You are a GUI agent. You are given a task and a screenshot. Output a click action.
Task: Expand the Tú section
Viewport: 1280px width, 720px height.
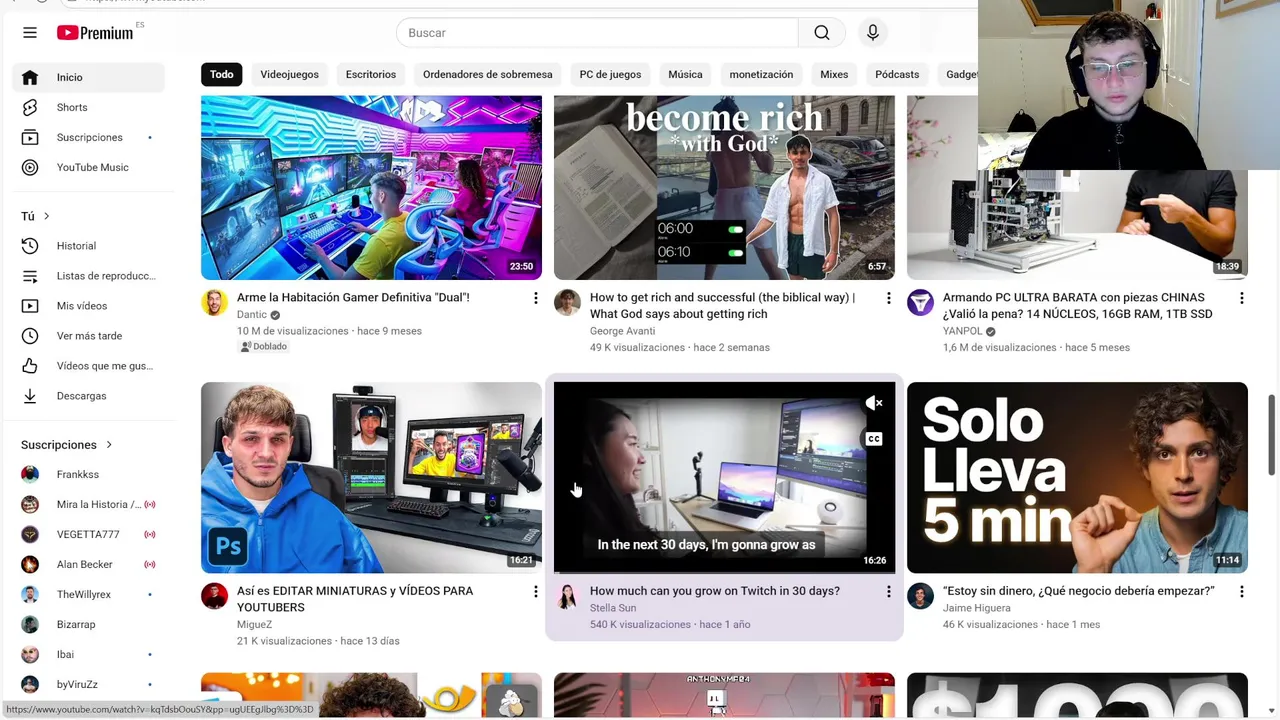point(36,216)
